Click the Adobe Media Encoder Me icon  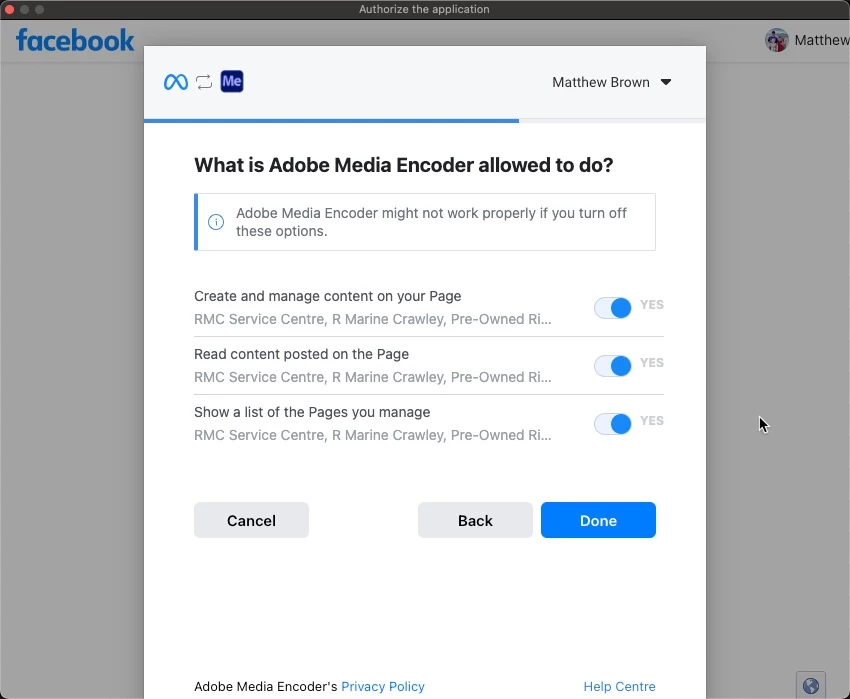tap(232, 81)
